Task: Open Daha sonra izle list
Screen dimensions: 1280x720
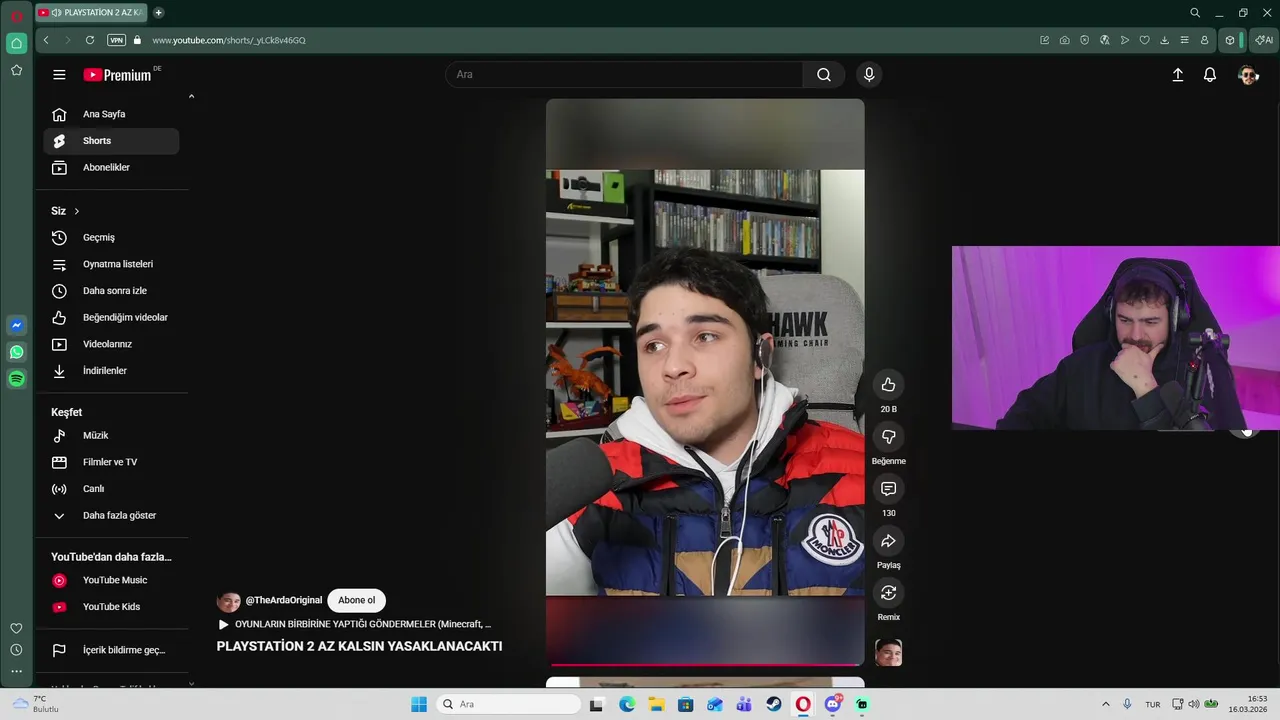Action: (111, 291)
